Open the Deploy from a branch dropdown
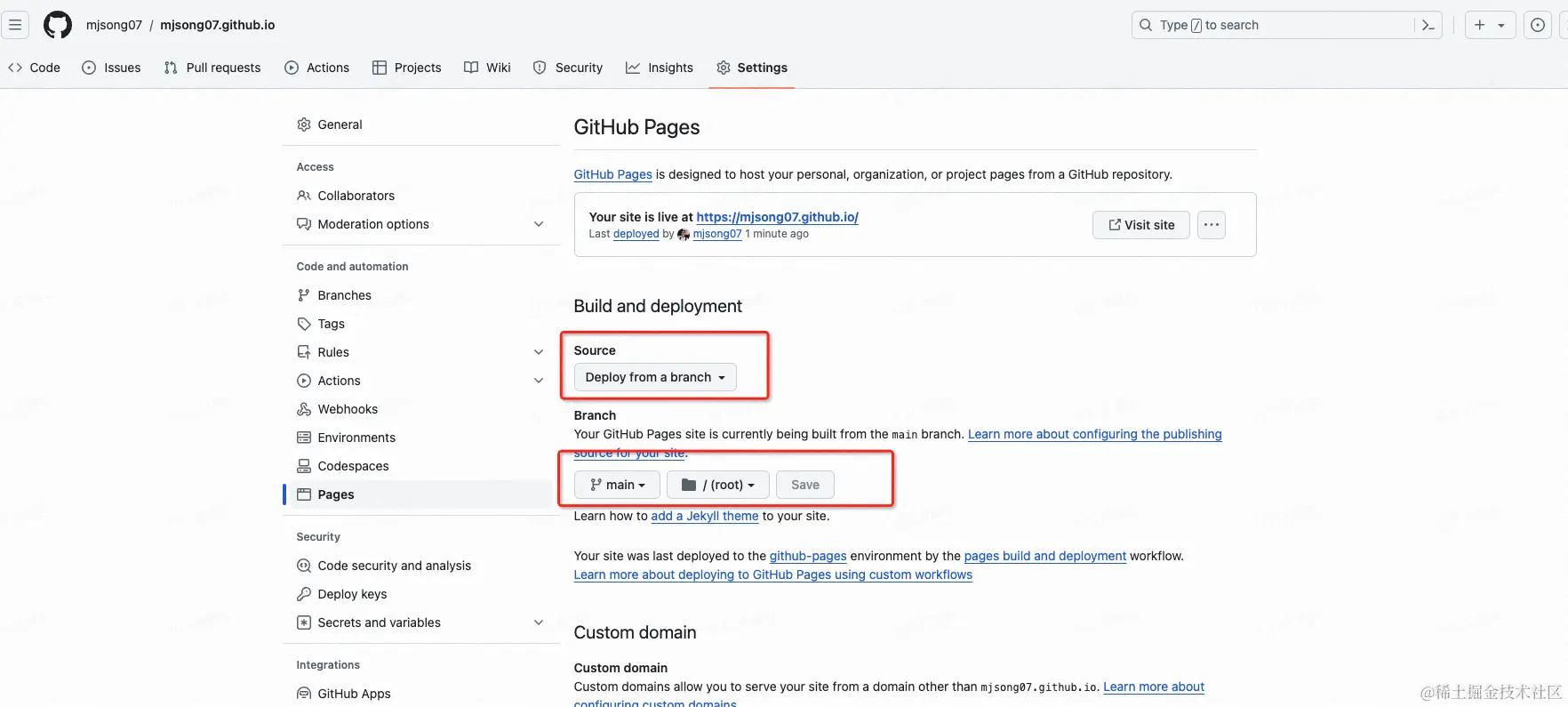Screen dimensions: 1568x707 coord(655,377)
